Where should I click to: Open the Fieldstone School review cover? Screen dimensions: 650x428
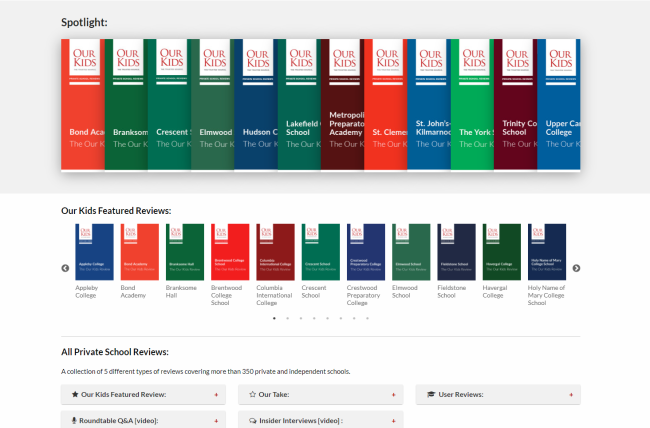click(x=456, y=252)
